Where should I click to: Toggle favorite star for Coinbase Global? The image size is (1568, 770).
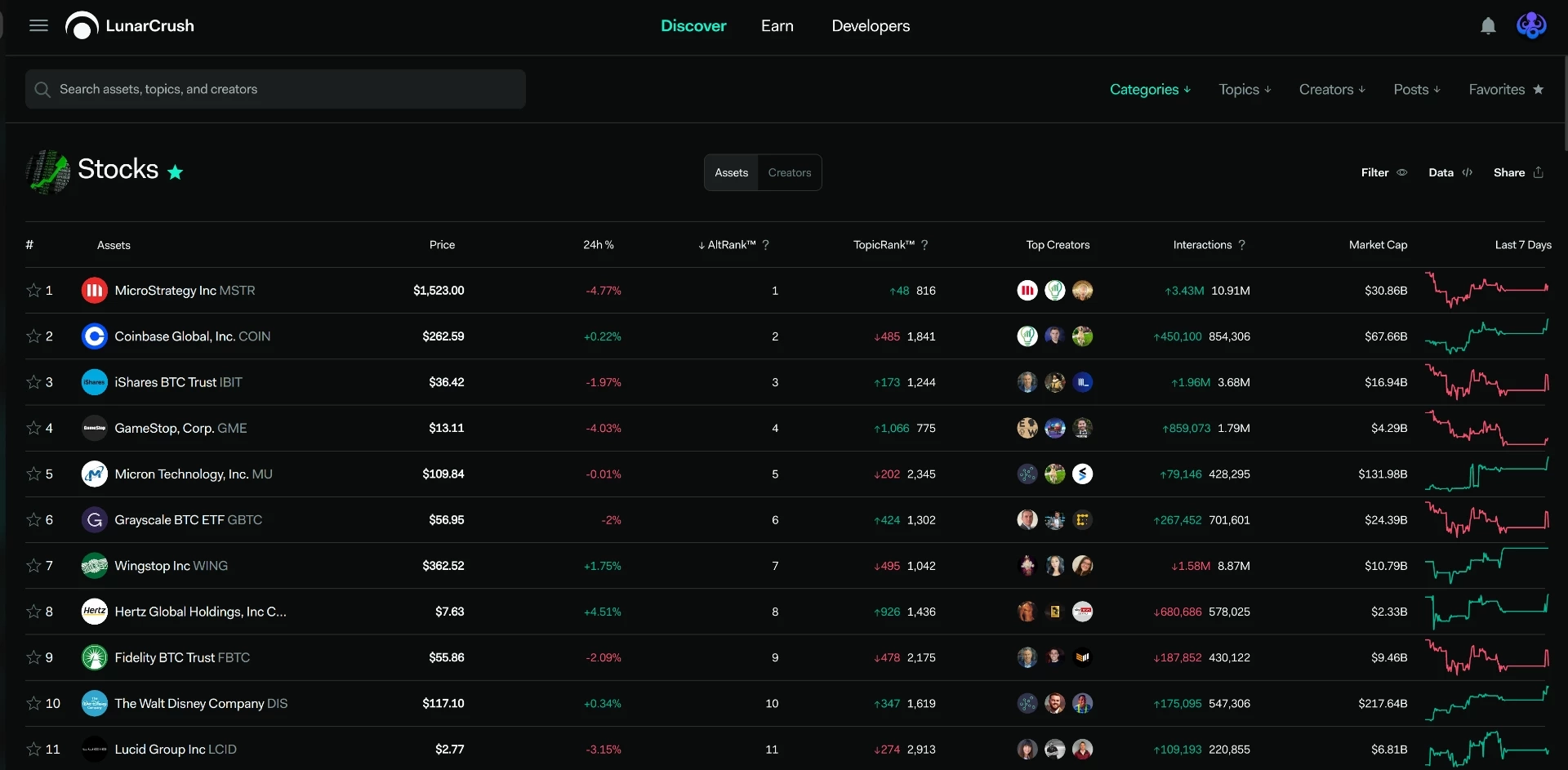tap(33, 336)
